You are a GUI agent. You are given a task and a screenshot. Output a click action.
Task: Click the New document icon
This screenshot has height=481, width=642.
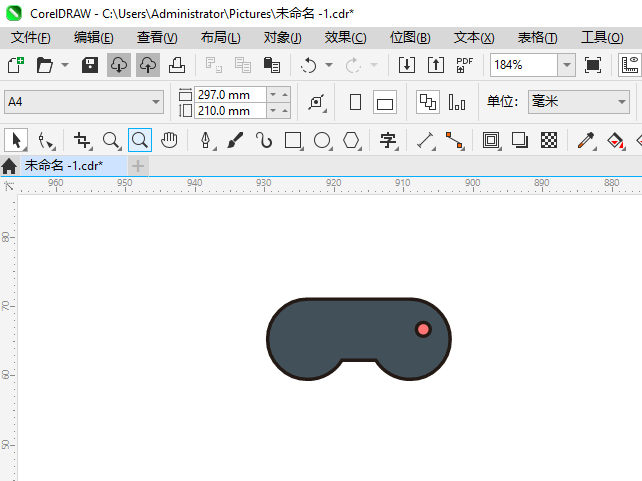point(16,65)
